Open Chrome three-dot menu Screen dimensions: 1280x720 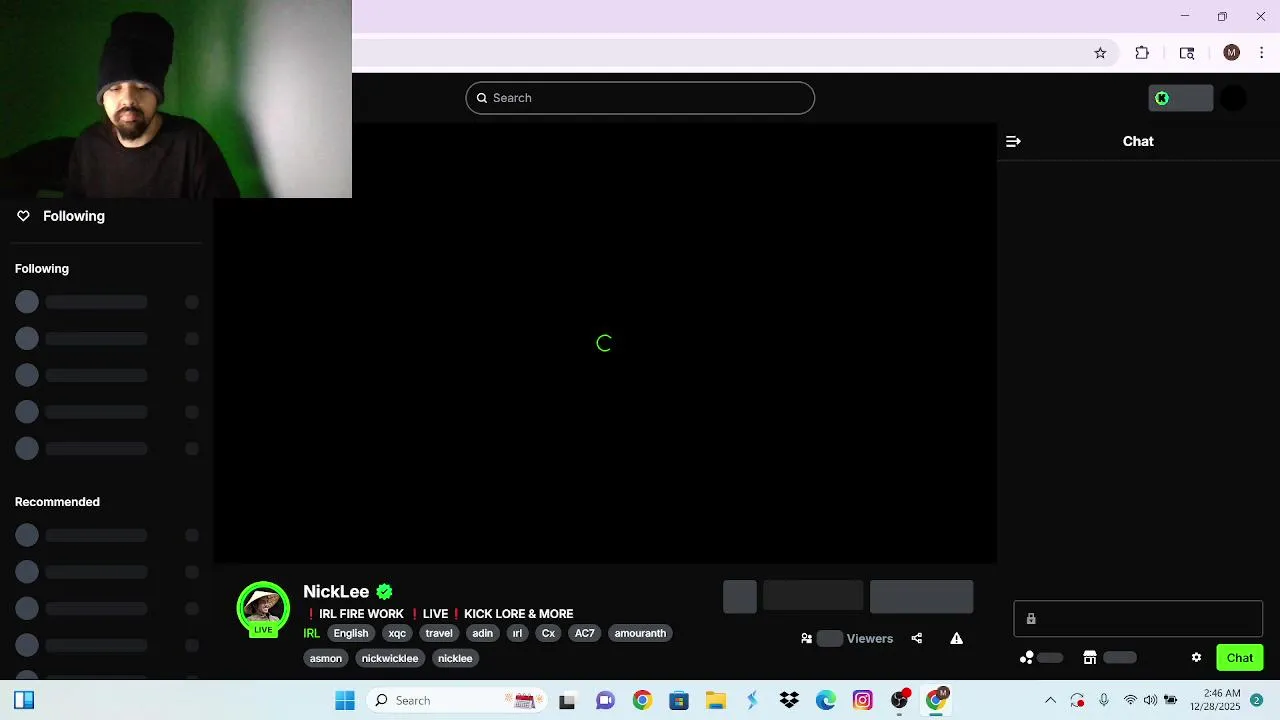[x=1261, y=53]
